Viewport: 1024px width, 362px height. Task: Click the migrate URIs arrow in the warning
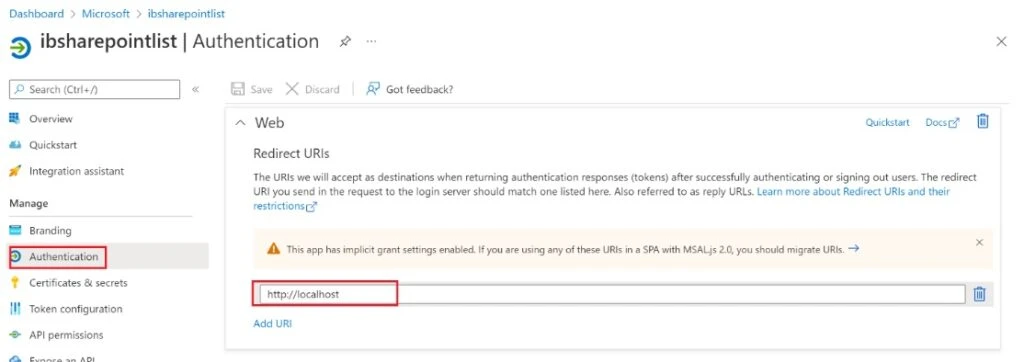pos(853,248)
